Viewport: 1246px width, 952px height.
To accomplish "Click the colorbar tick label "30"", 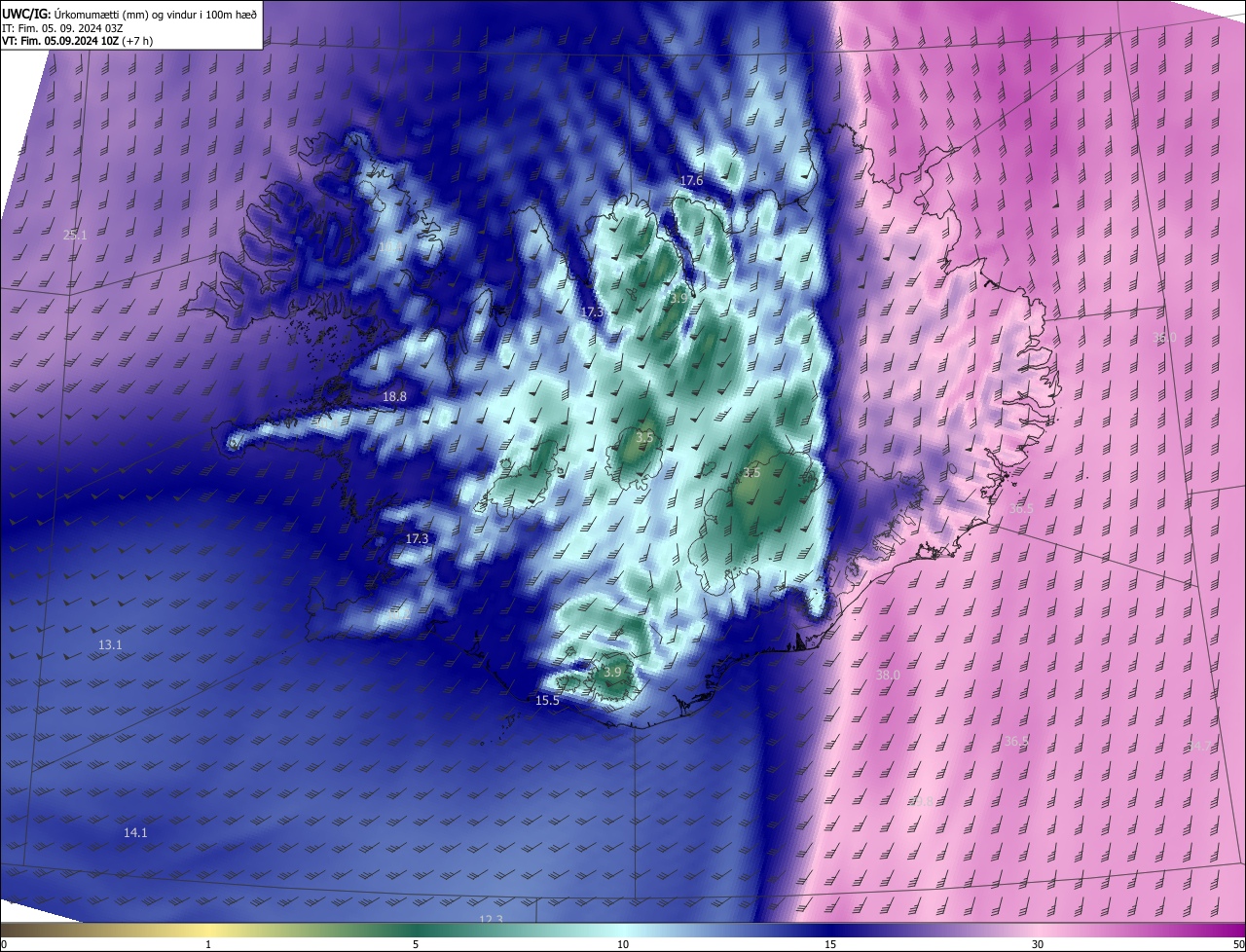I will [x=1038, y=945].
